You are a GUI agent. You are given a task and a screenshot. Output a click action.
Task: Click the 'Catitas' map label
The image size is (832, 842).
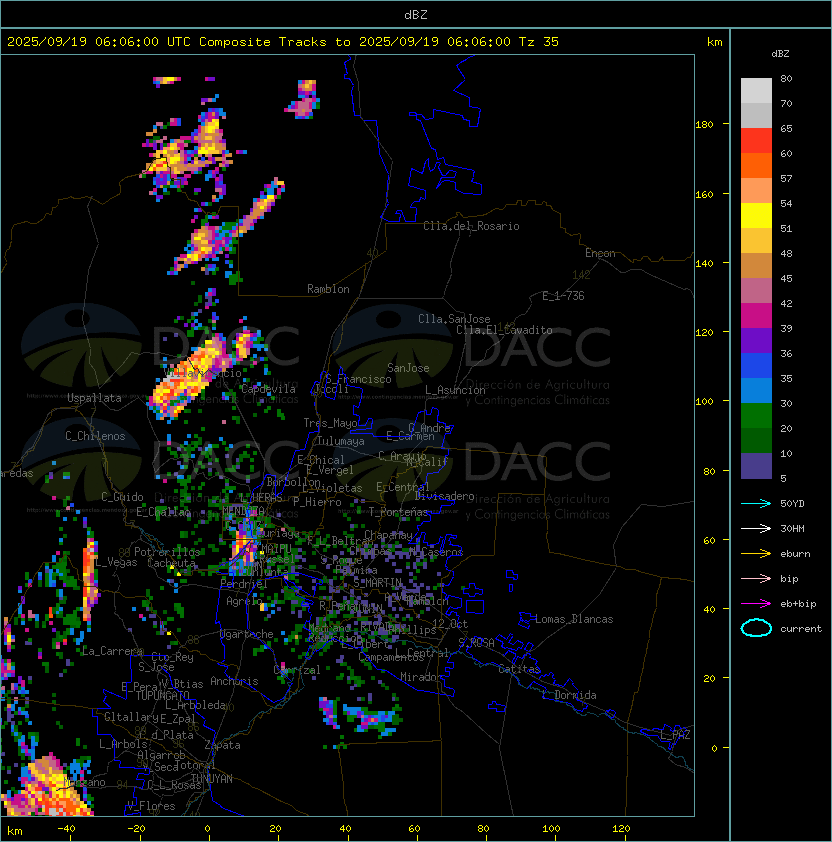(519, 670)
